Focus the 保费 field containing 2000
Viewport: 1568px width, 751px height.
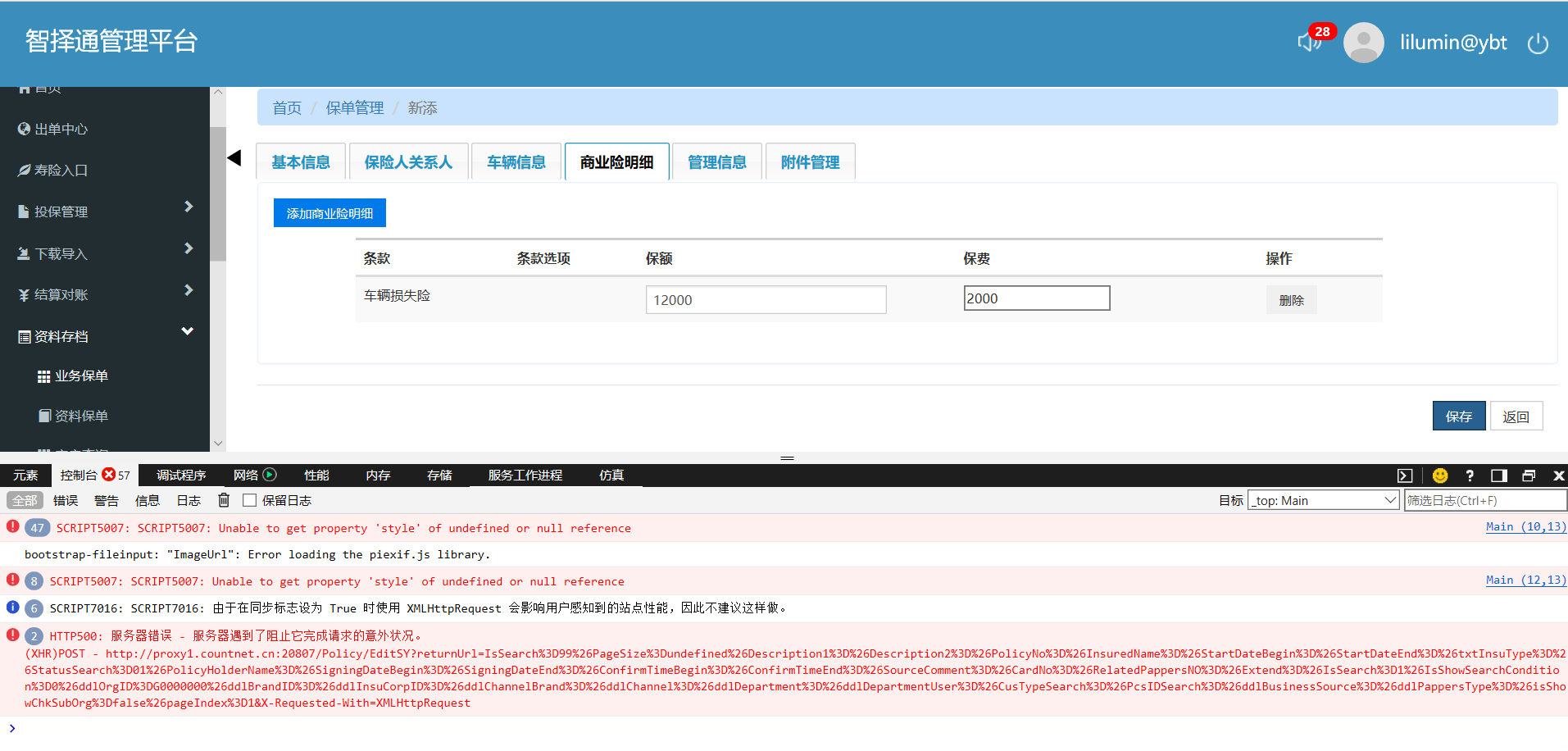click(x=1037, y=298)
